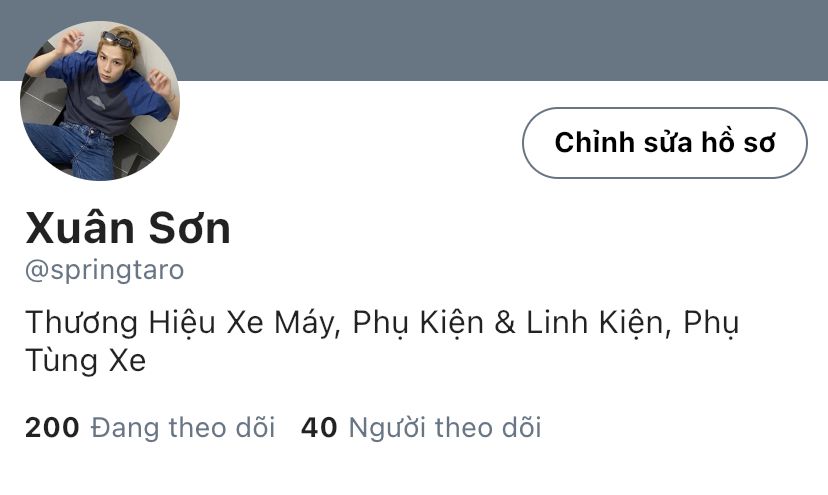
Task: Click the ampersand symbol in the bio
Action: pos(505,323)
